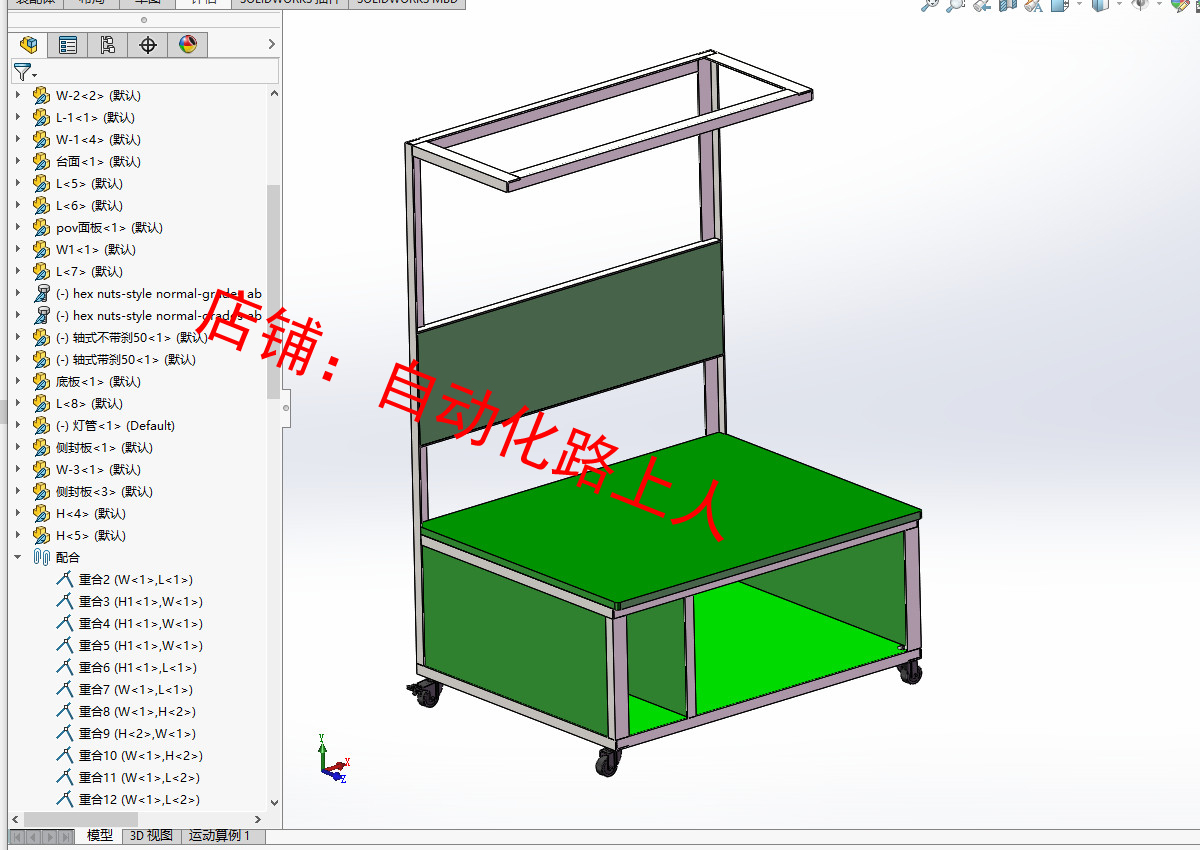Image resolution: width=1200 pixels, height=850 pixels.
Task: Expand the 底板<1> component node
Action: [17, 382]
